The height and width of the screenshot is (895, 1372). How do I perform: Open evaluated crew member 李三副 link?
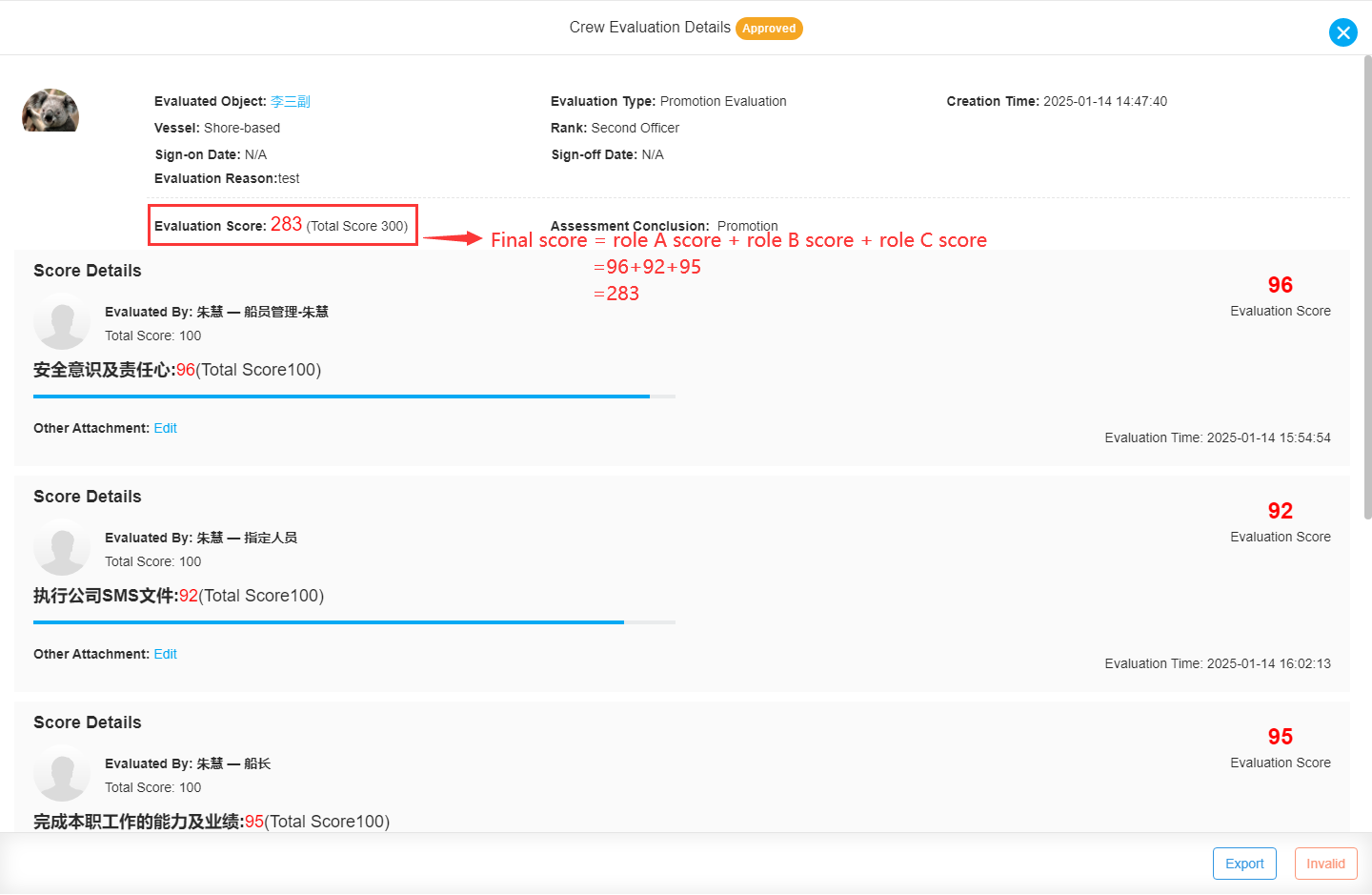coord(290,101)
